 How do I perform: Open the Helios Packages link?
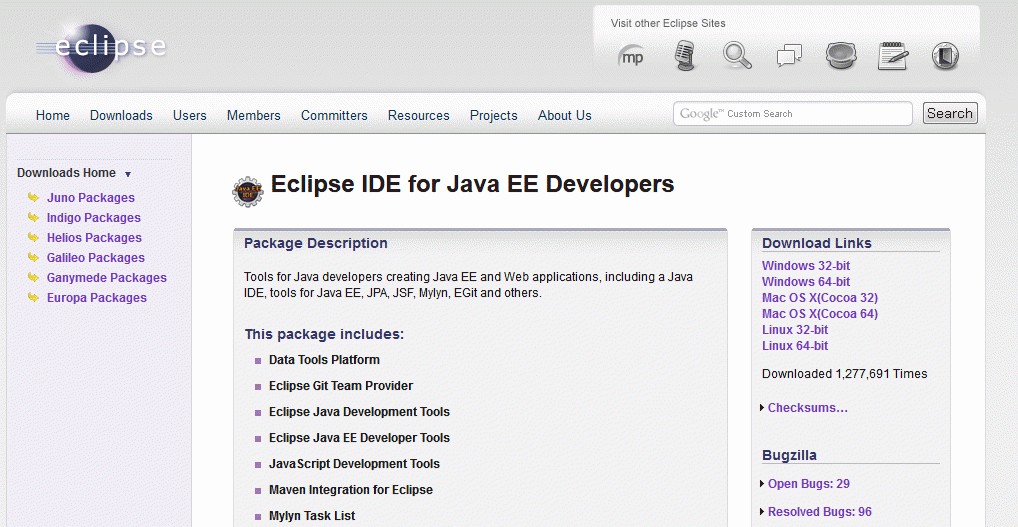click(x=94, y=238)
